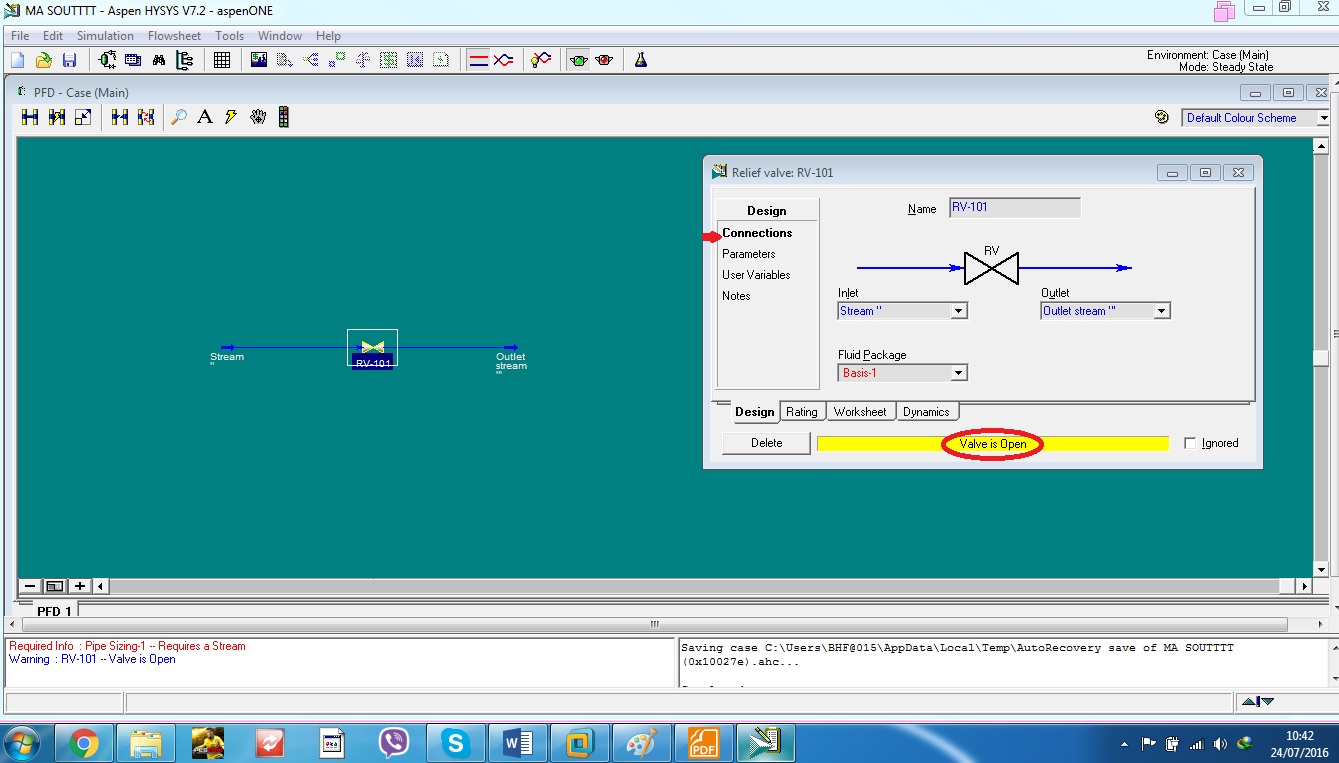Click the PFD zoom in plus button
This screenshot has height=763, width=1339.
[x=80, y=586]
